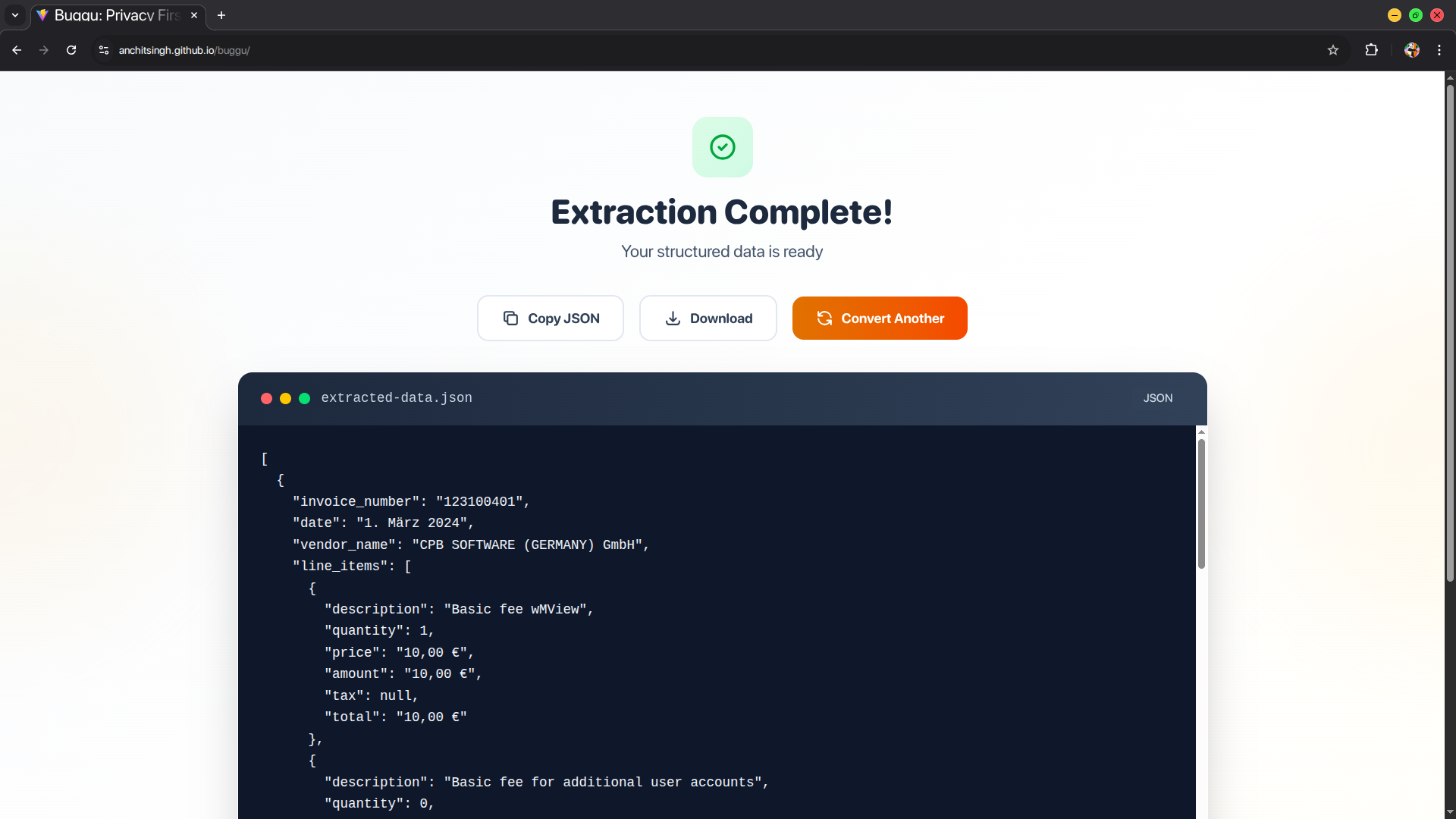Click the Download button

click(x=708, y=318)
